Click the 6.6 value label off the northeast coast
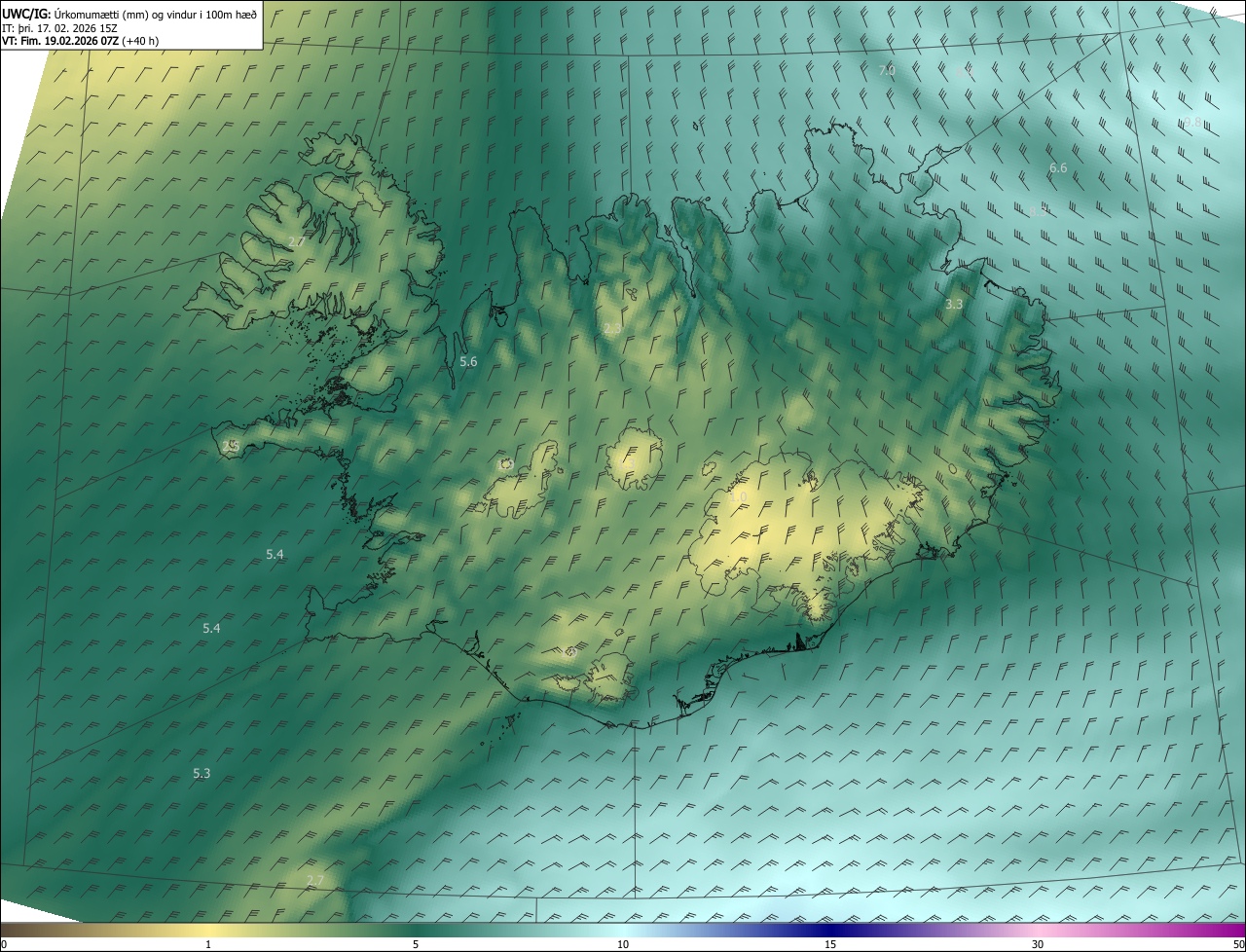1246x952 pixels. click(x=1058, y=168)
